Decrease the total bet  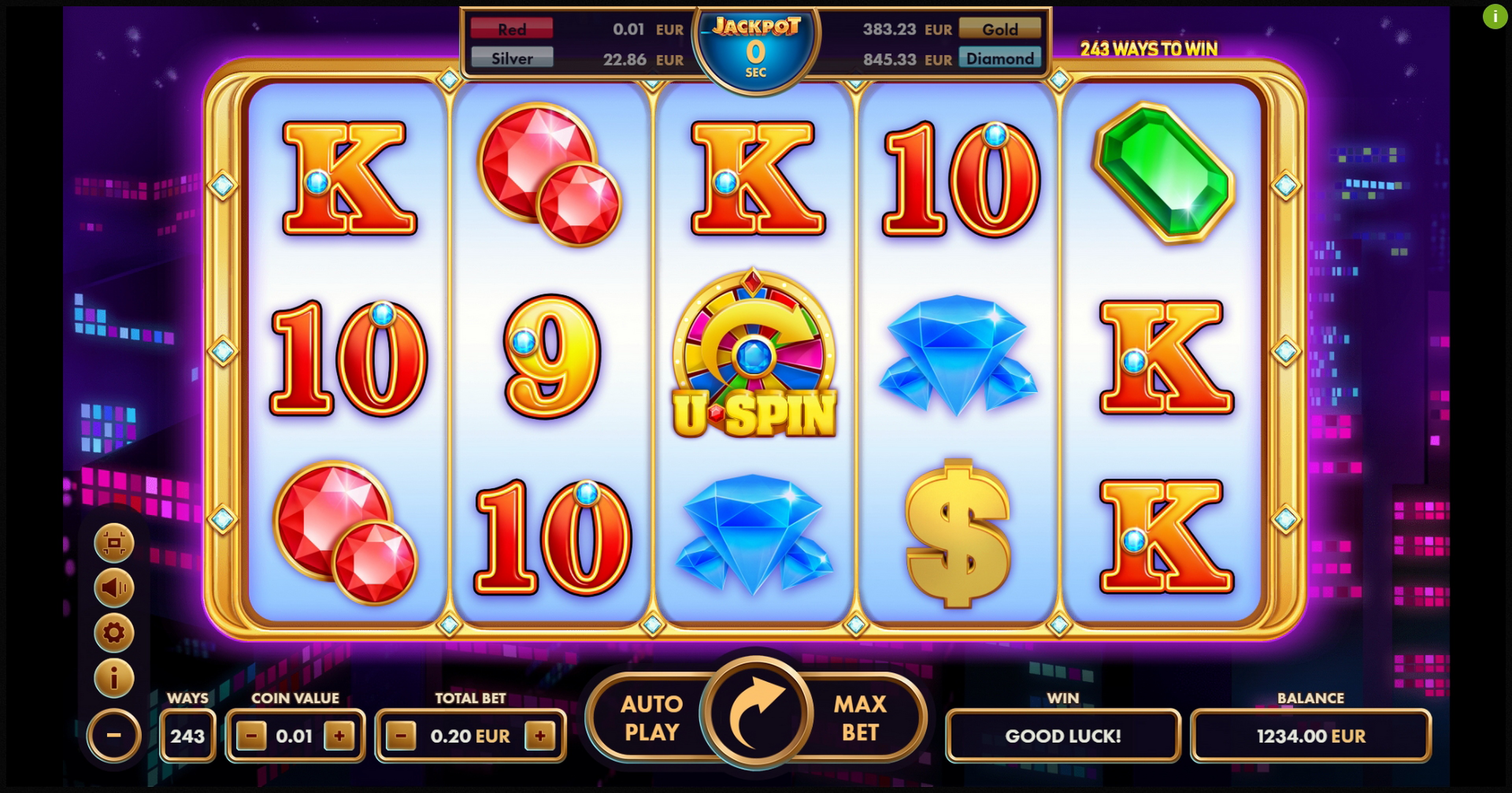[x=402, y=736]
